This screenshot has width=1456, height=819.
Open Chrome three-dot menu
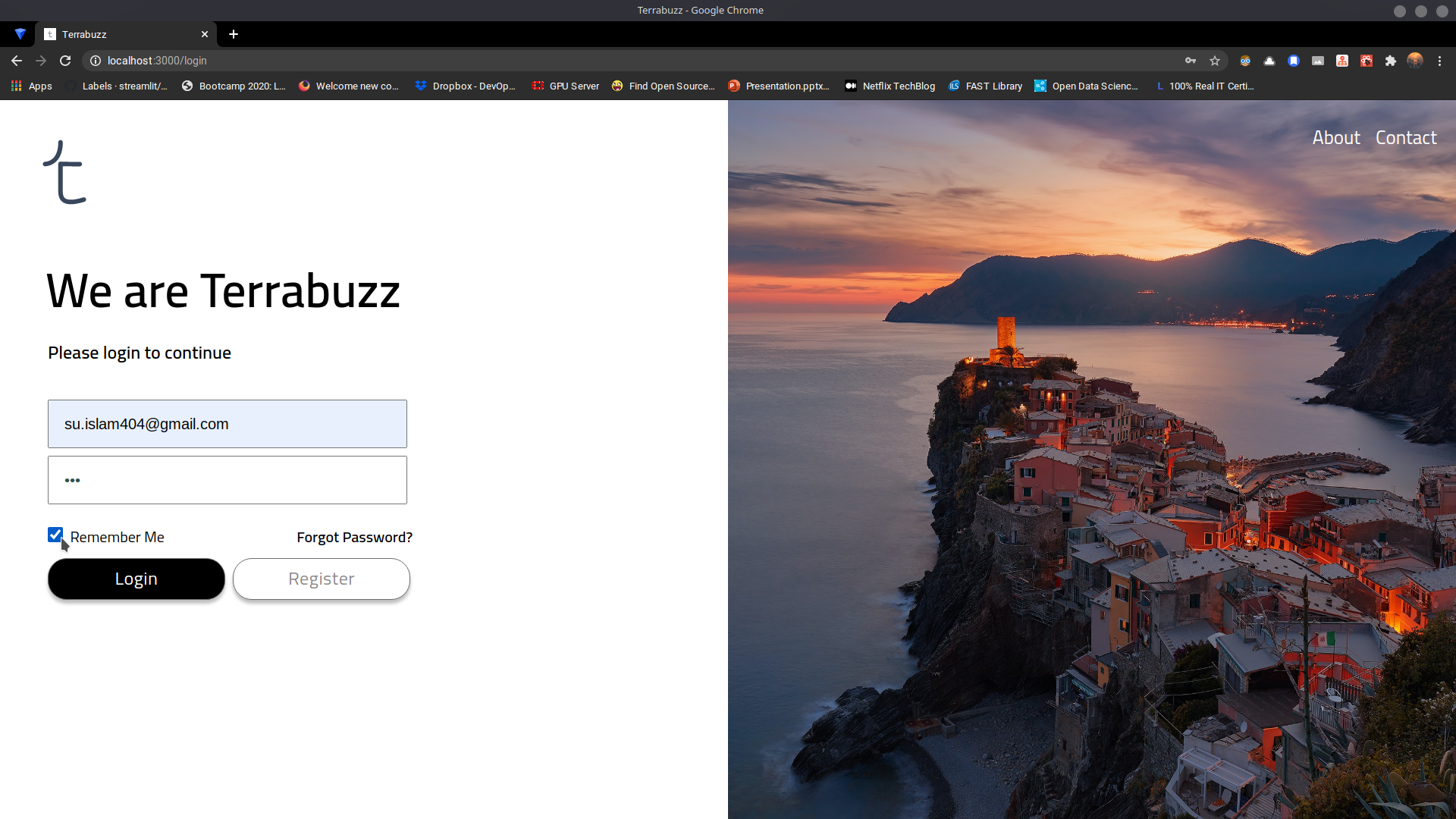coord(1439,61)
